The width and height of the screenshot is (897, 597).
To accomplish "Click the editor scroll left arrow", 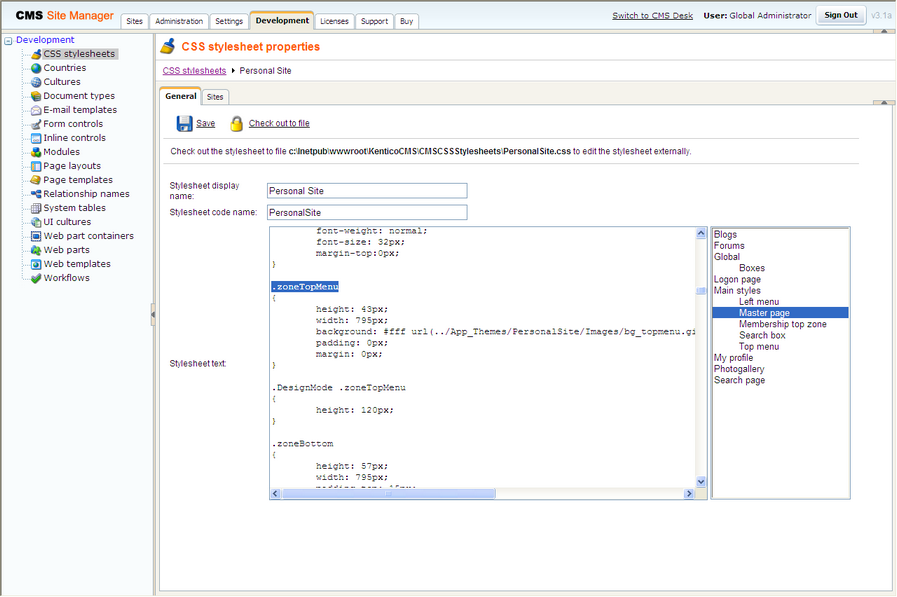I will [276, 493].
